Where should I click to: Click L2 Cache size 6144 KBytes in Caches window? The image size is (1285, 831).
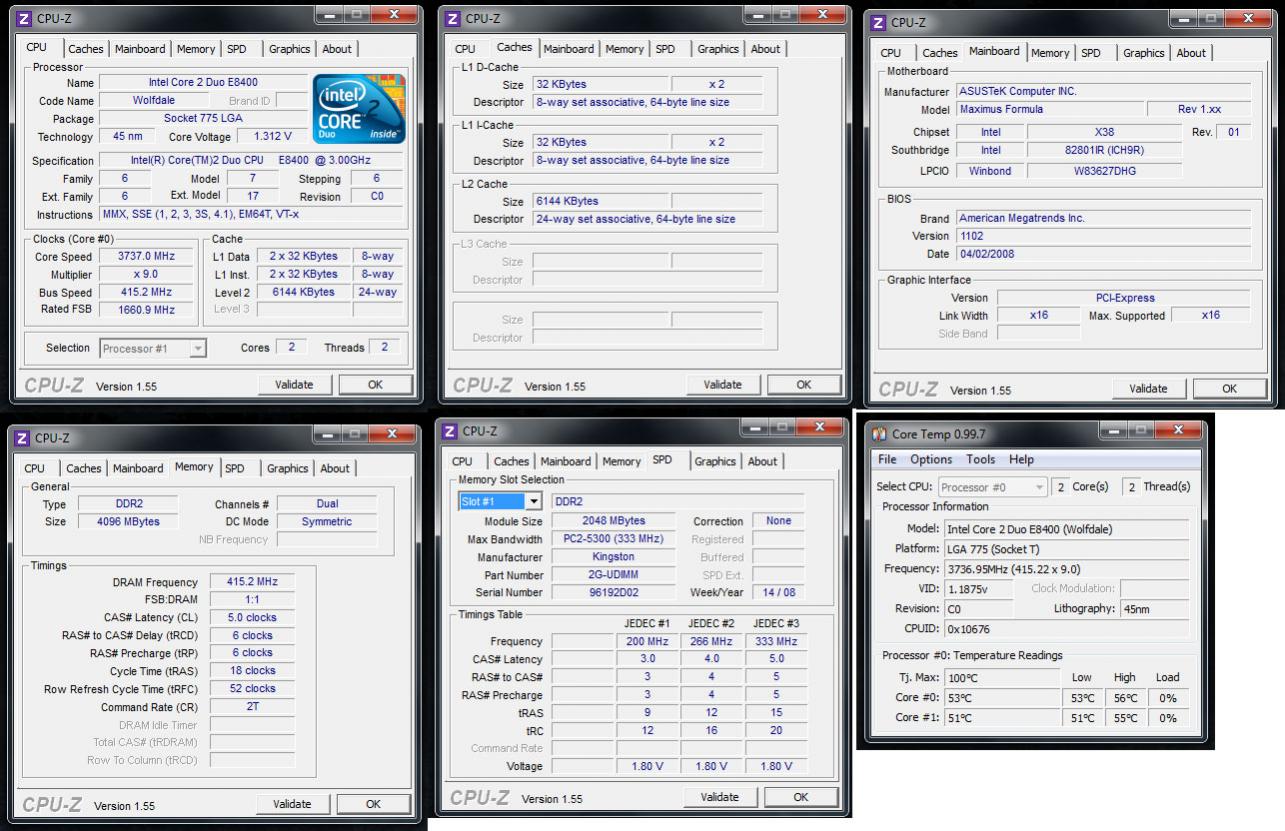pyautogui.click(x=600, y=202)
